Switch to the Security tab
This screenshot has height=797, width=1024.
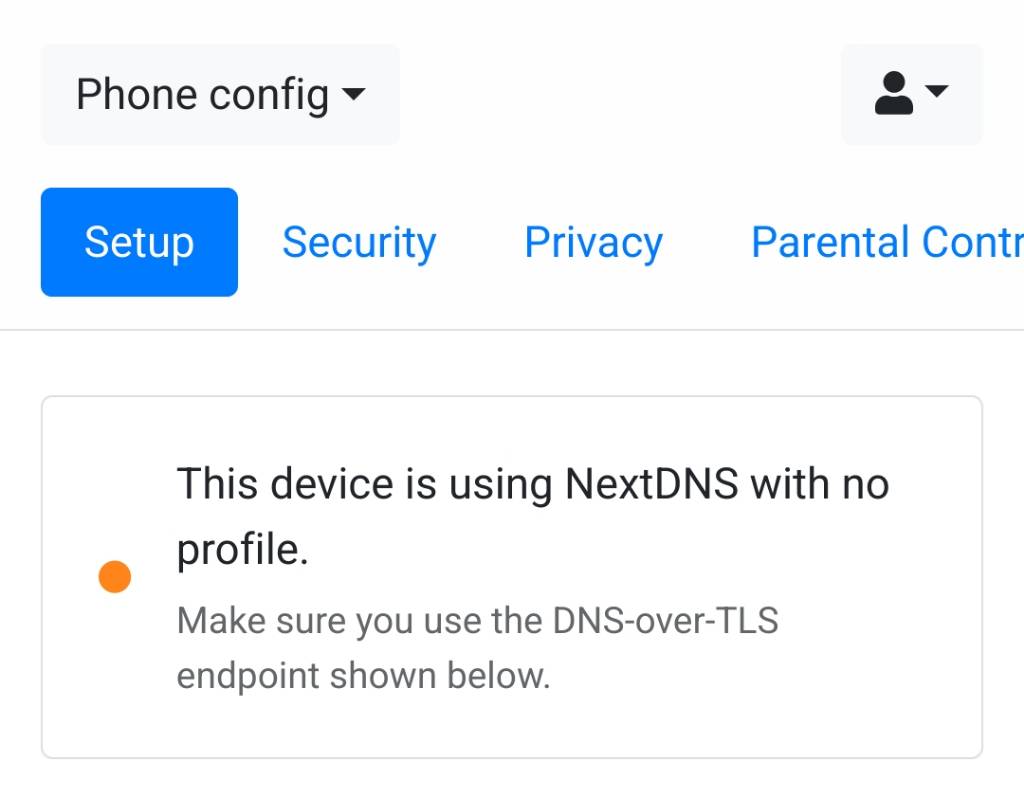[359, 242]
